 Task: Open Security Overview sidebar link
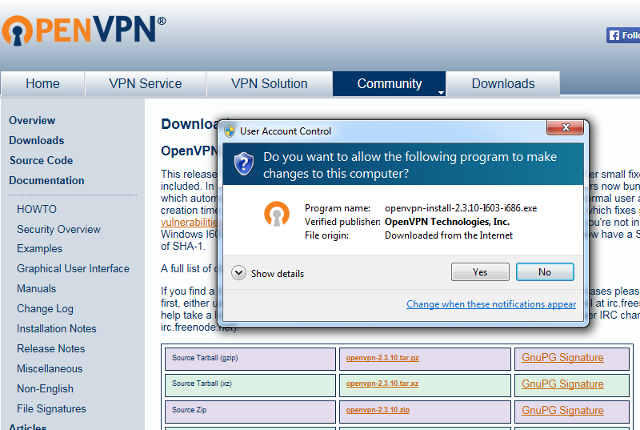[58, 229]
